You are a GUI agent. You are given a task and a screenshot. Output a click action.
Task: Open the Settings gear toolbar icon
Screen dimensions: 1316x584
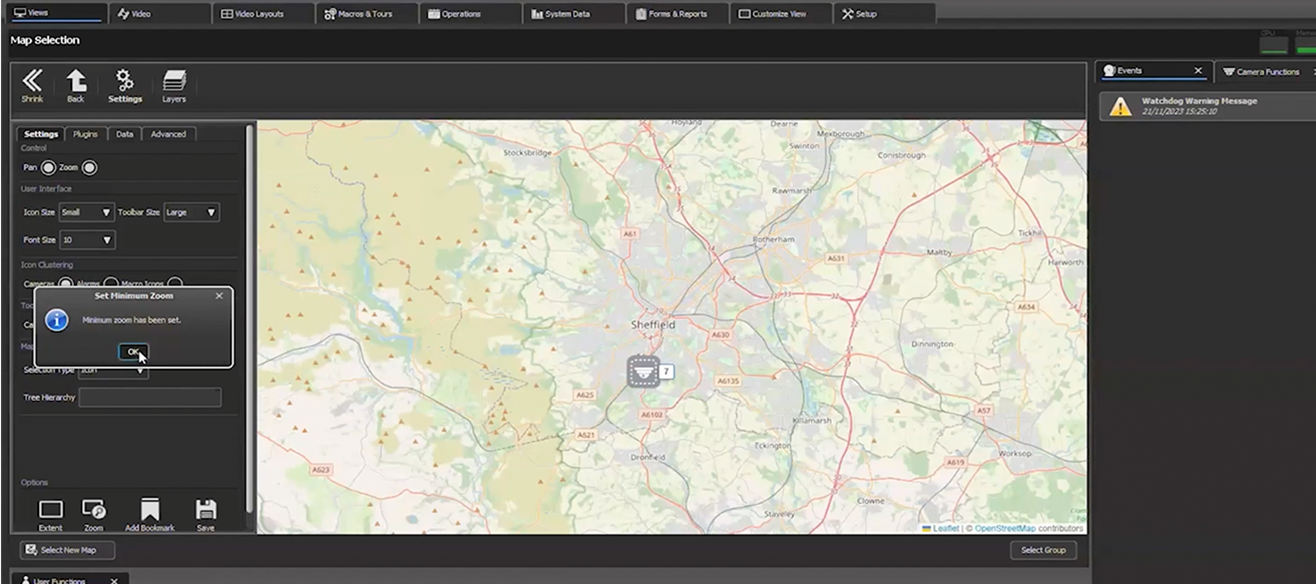tap(125, 81)
